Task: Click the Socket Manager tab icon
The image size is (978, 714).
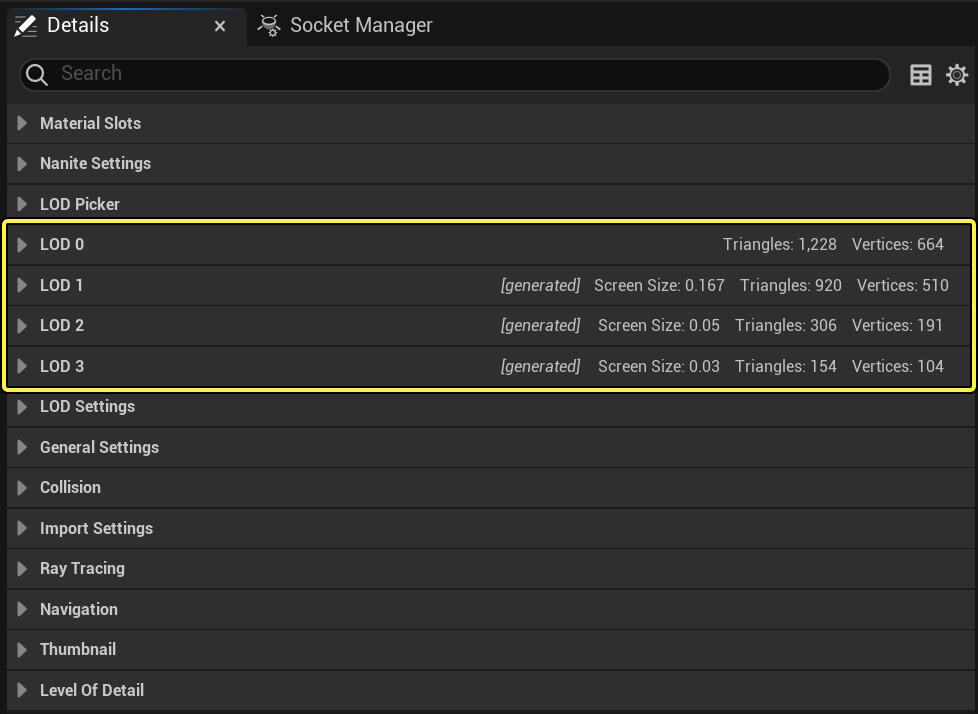Action: tap(269, 26)
